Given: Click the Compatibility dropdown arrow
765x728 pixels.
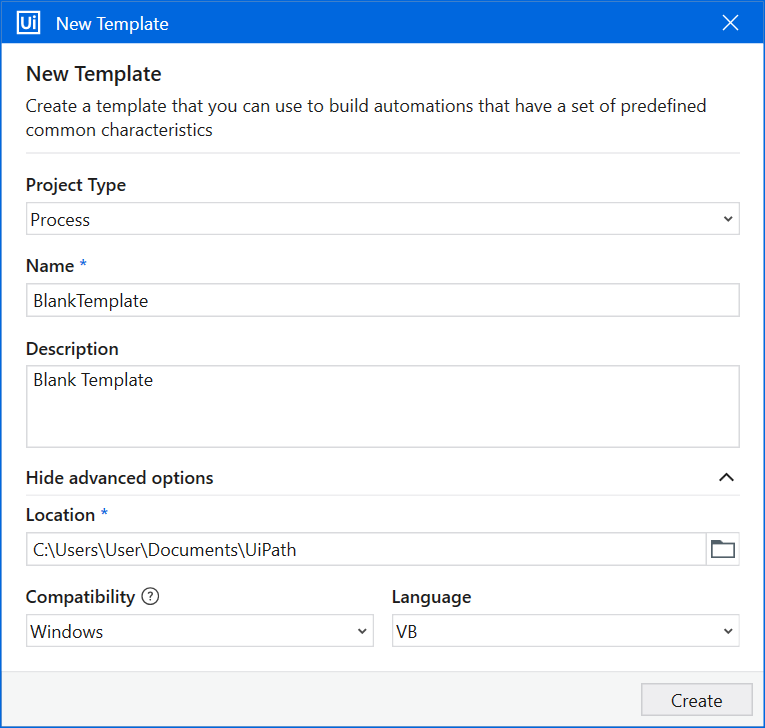Looking at the screenshot, I should coord(361,631).
